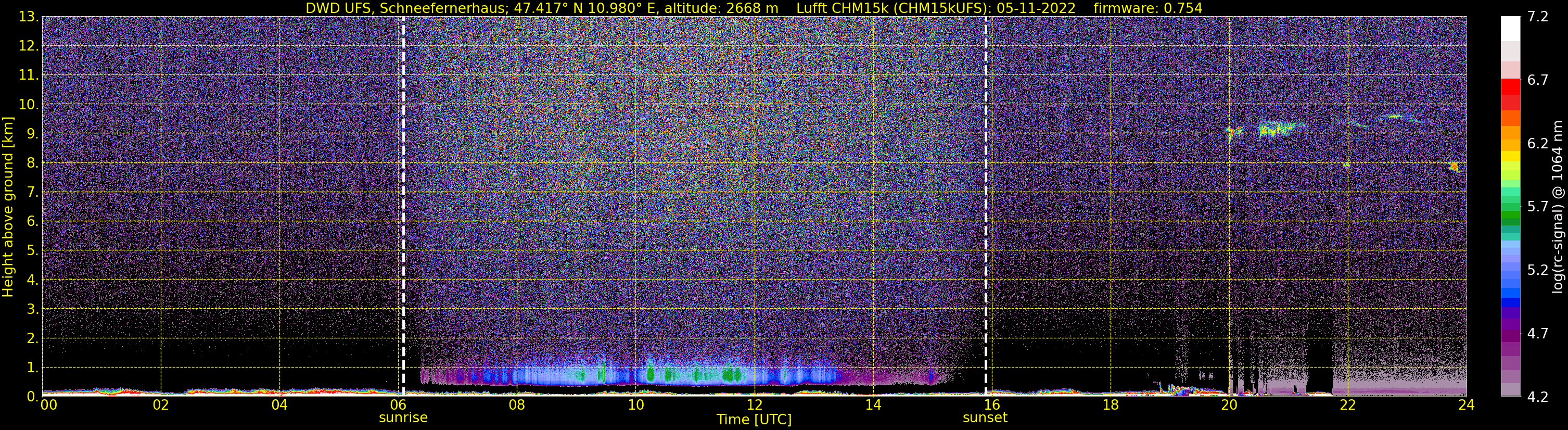
Task: Click the colorbar value 6.2
Action: pyautogui.click(x=1538, y=144)
